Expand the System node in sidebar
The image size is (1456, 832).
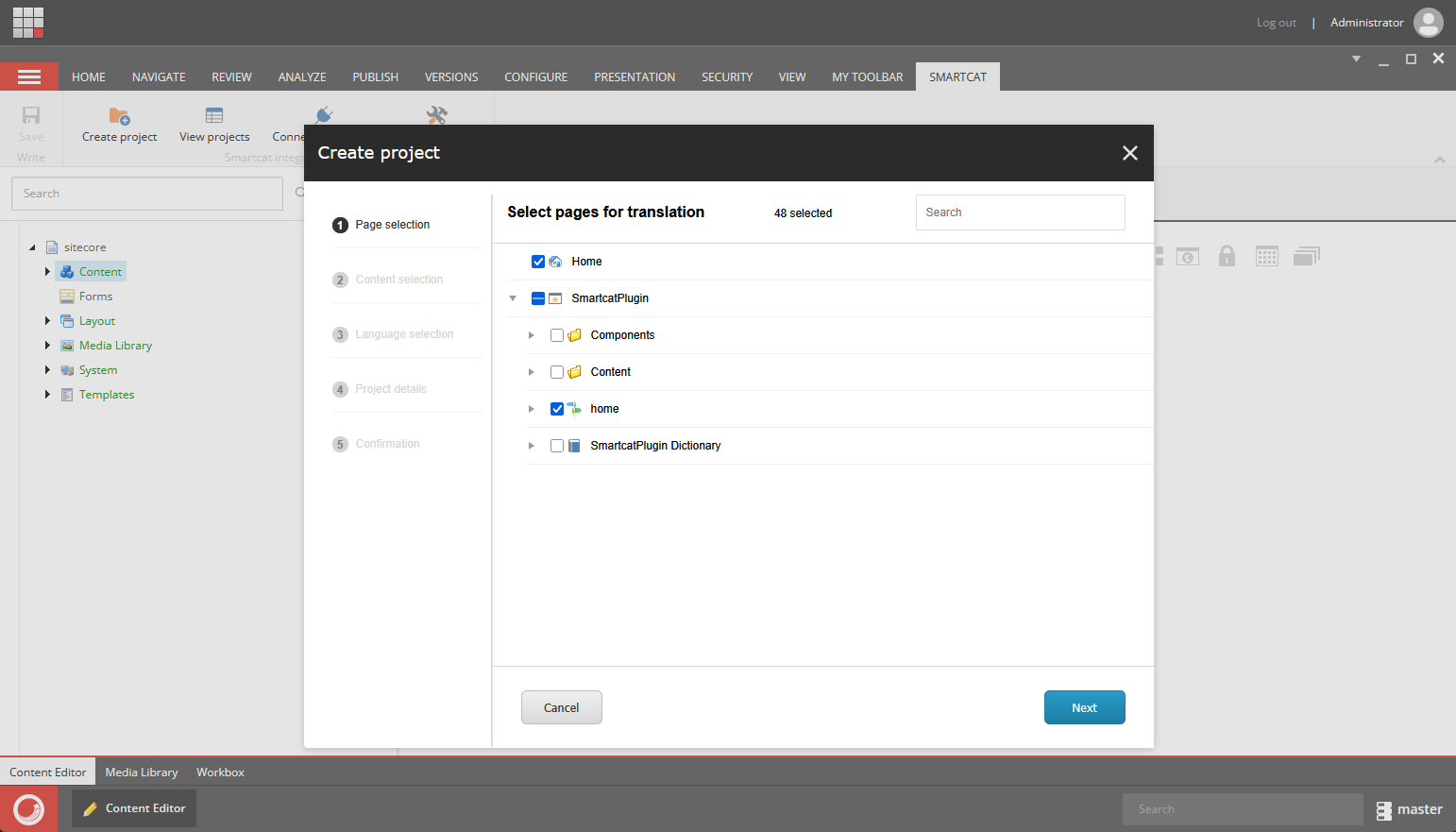pyautogui.click(x=47, y=370)
